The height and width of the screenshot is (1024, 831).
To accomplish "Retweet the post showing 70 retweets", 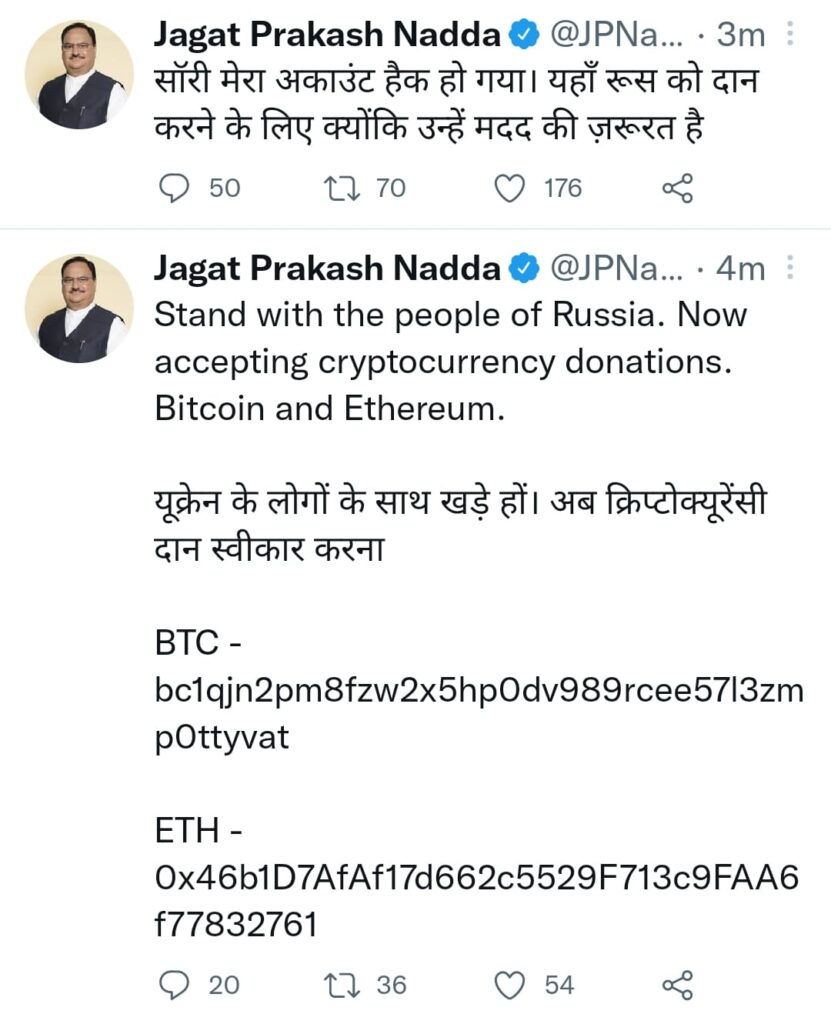I will click(345, 188).
